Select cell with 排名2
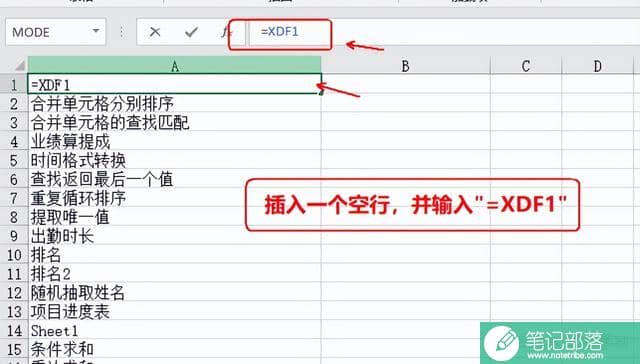 [x=175, y=274]
